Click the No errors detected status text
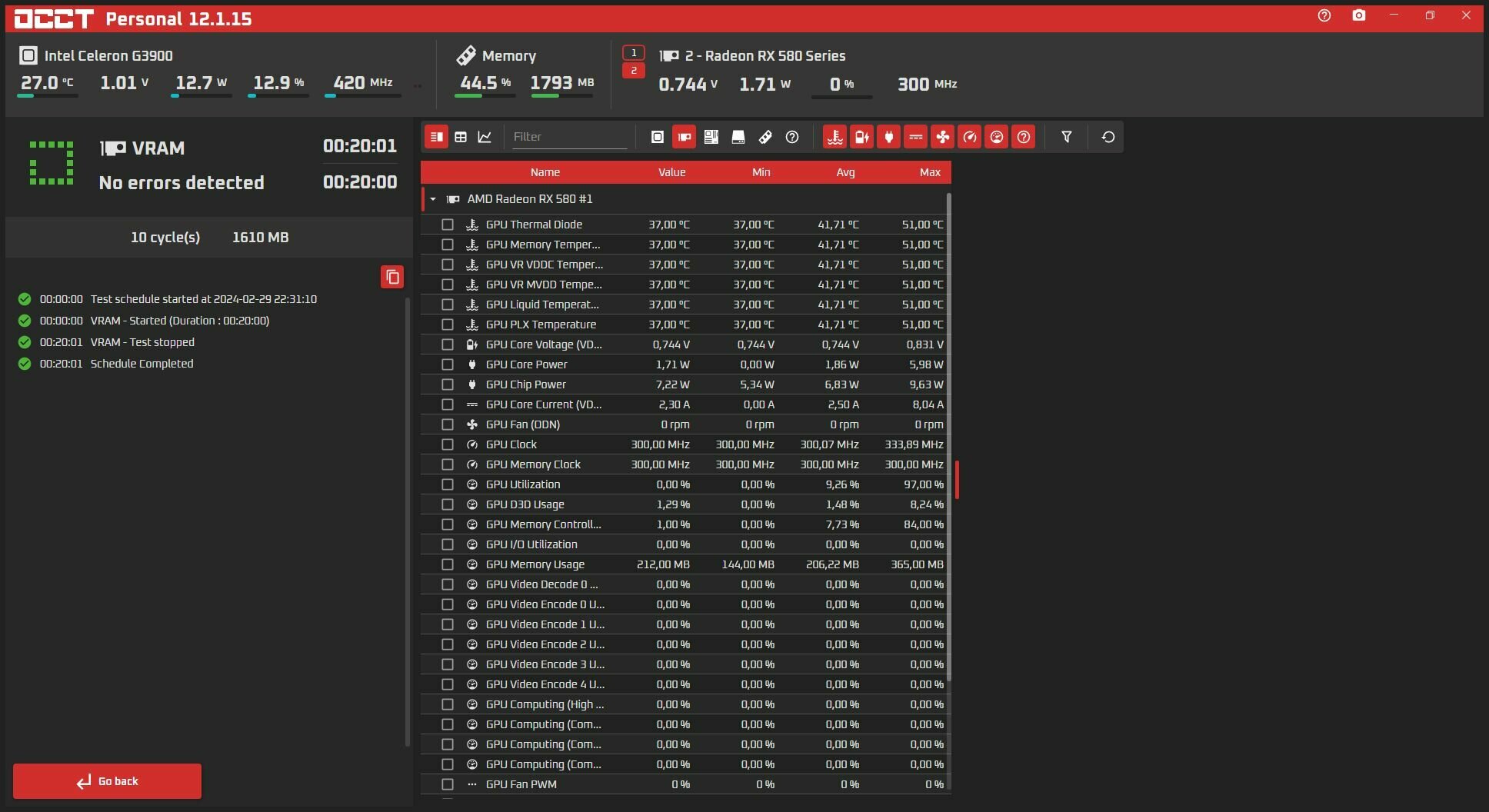Viewport: 1489px width, 812px height. (x=182, y=182)
